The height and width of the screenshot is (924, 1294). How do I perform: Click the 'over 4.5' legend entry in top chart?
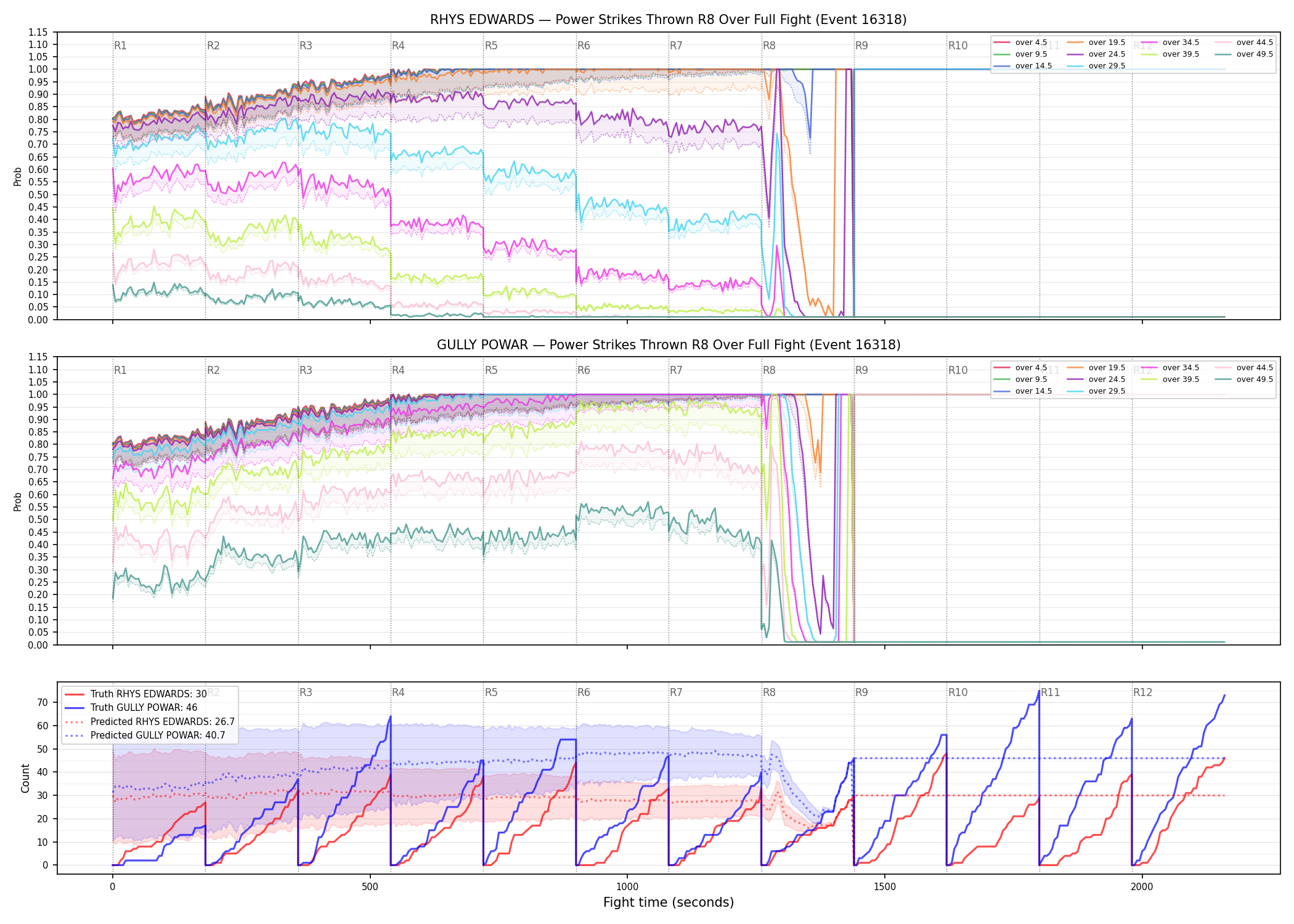point(1020,43)
